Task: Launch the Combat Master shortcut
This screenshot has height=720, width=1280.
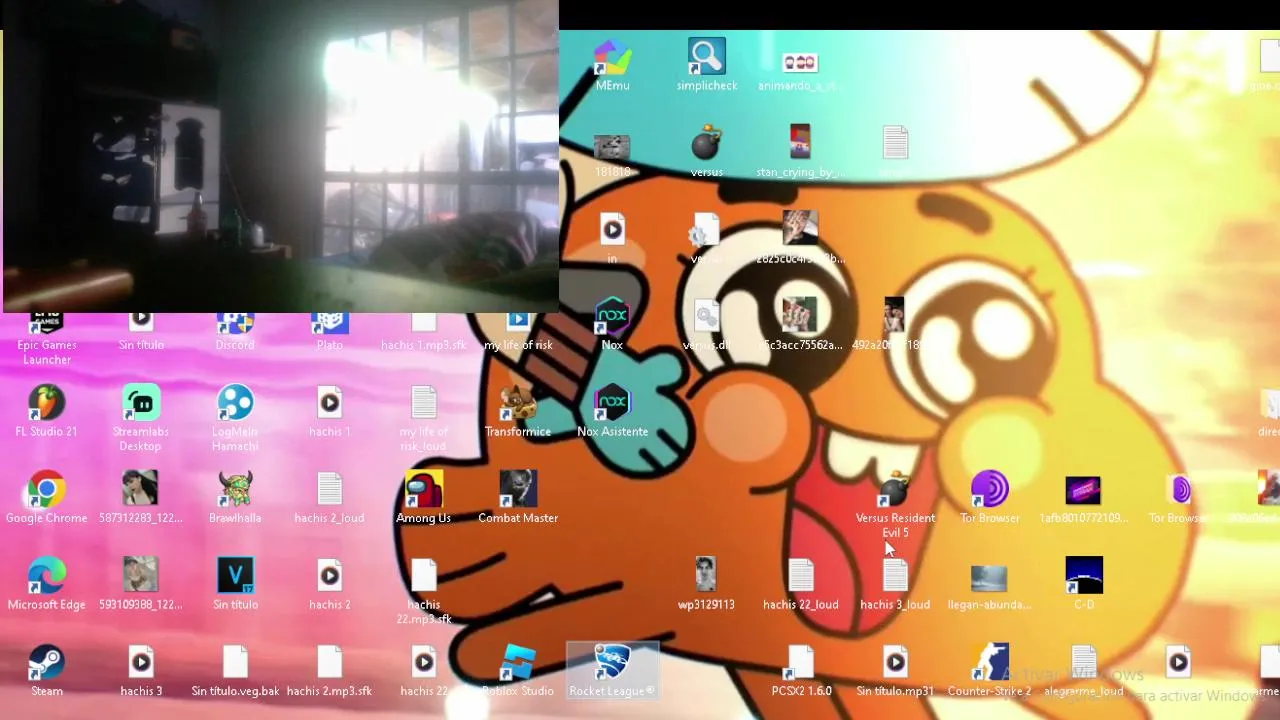Action: pyautogui.click(x=518, y=498)
